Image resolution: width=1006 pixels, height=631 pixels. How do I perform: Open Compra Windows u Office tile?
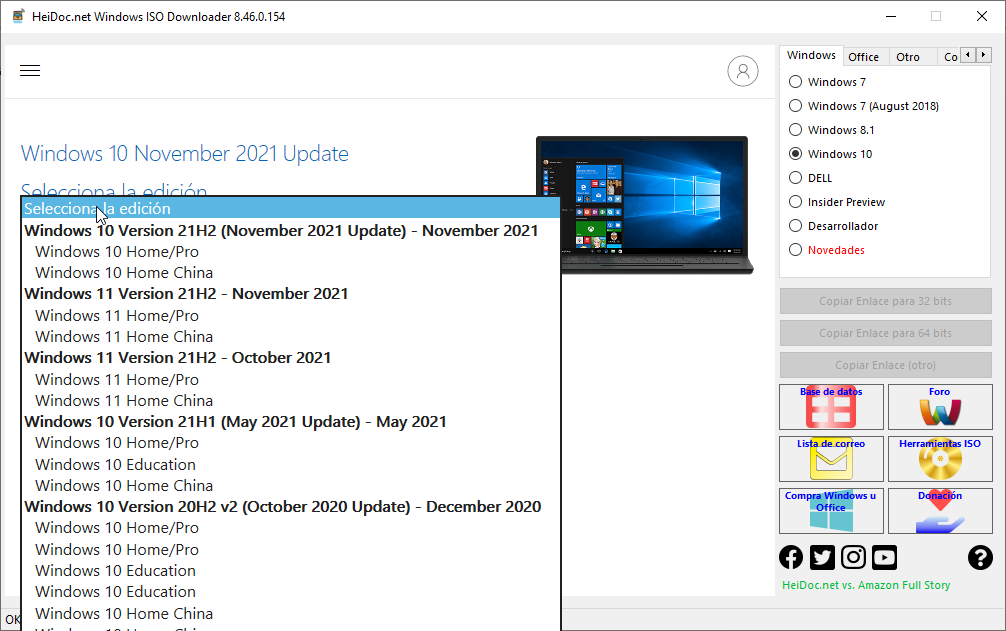pos(831,510)
